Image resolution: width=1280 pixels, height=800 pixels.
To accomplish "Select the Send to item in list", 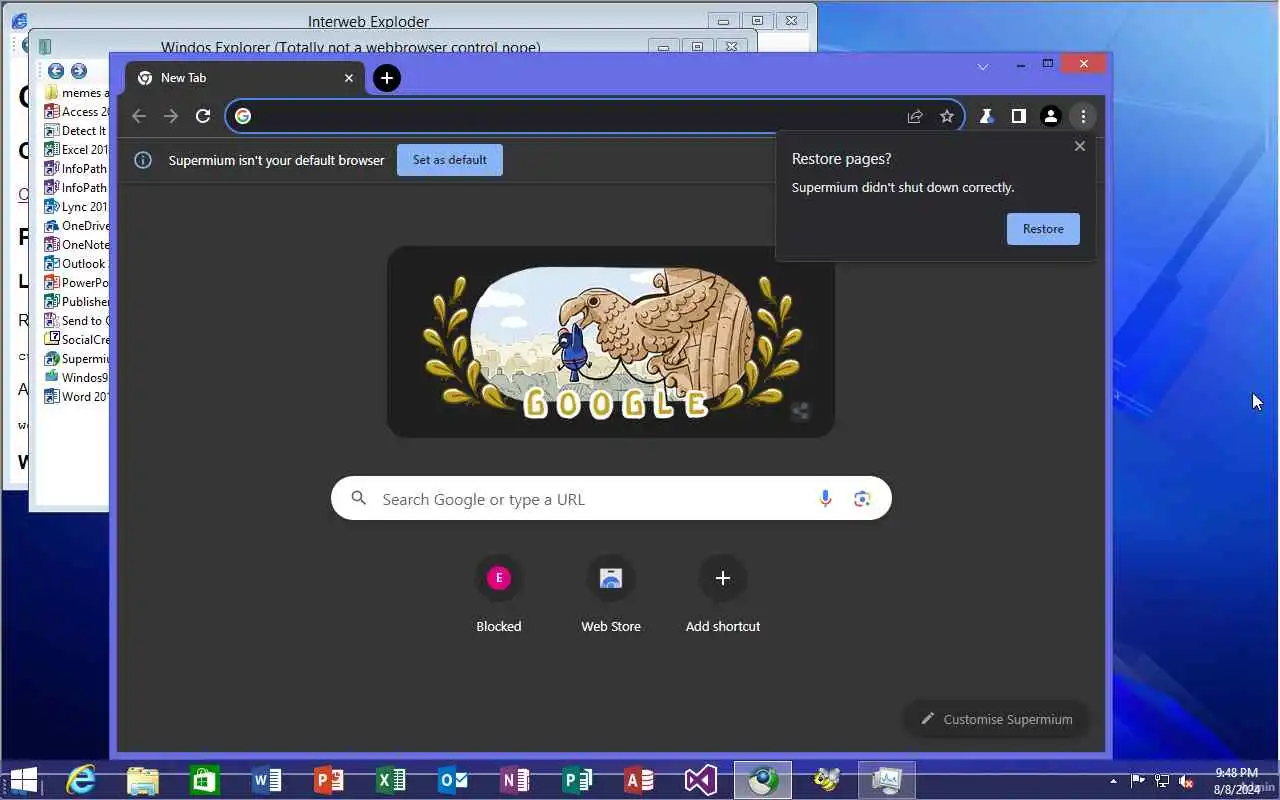I will [77, 321].
